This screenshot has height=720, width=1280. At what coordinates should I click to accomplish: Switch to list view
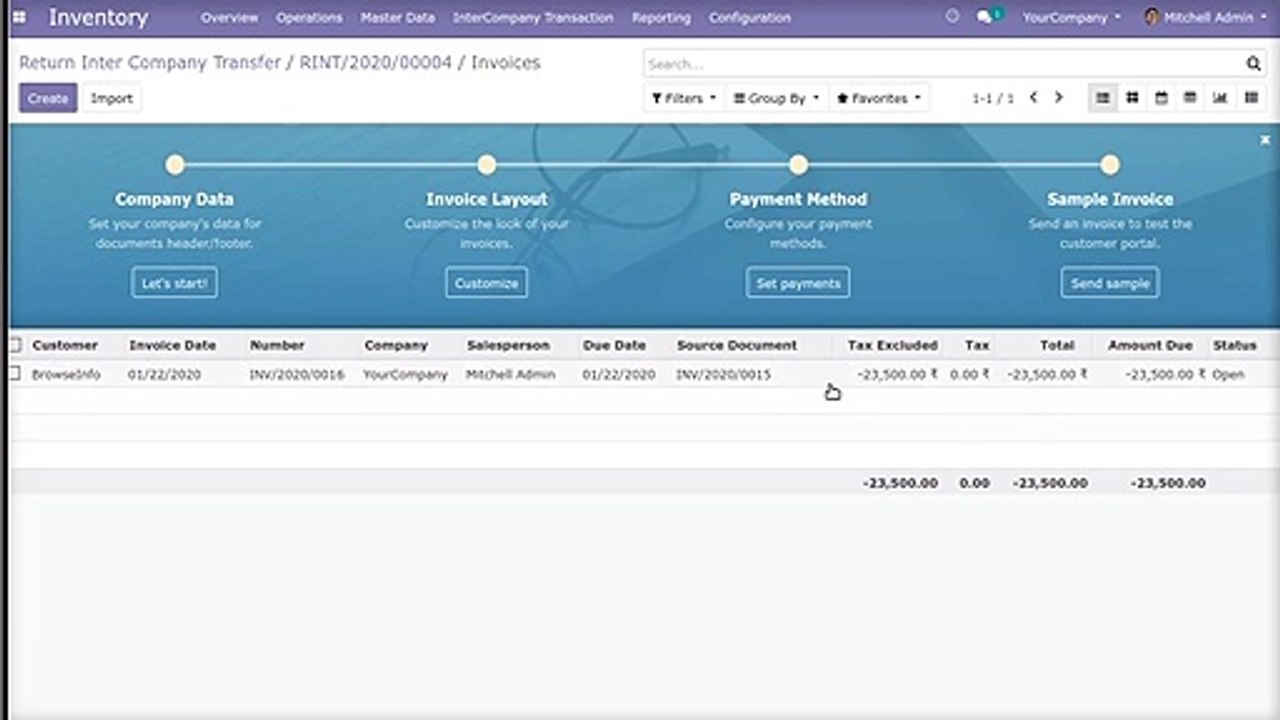click(x=1103, y=98)
